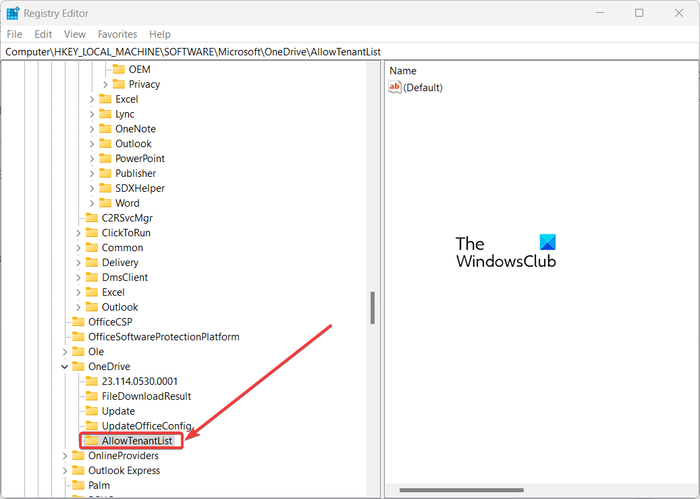The image size is (700, 499).
Task: Expand the DmsClient key
Action: [x=79, y=278]
